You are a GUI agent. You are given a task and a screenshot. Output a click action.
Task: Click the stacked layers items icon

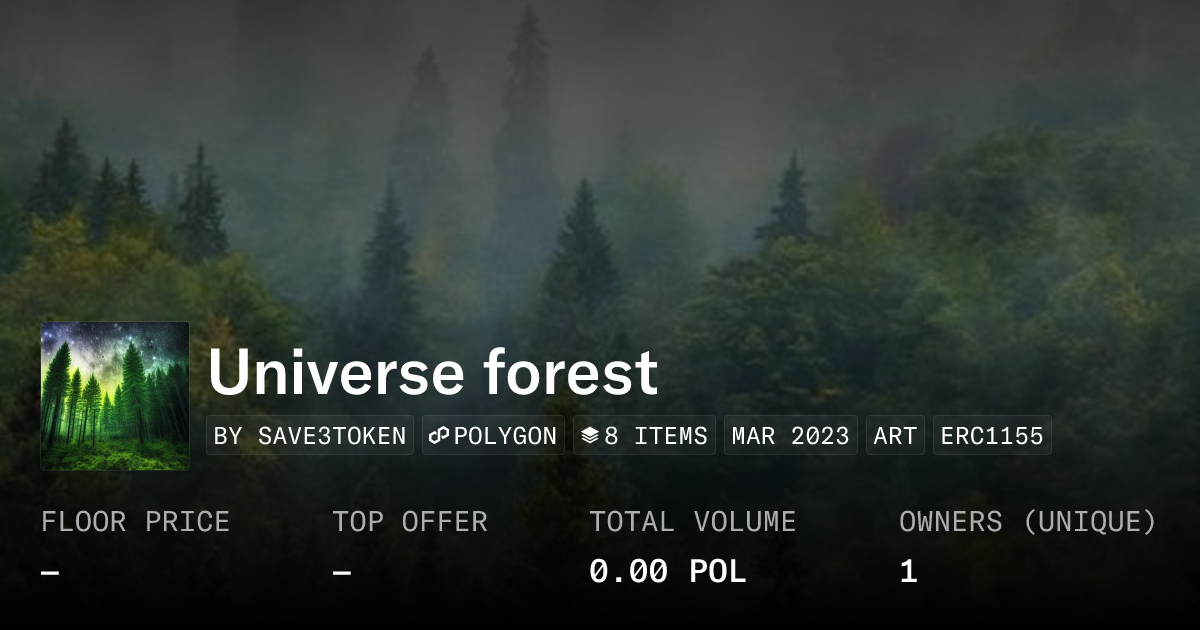pos(590,436)
